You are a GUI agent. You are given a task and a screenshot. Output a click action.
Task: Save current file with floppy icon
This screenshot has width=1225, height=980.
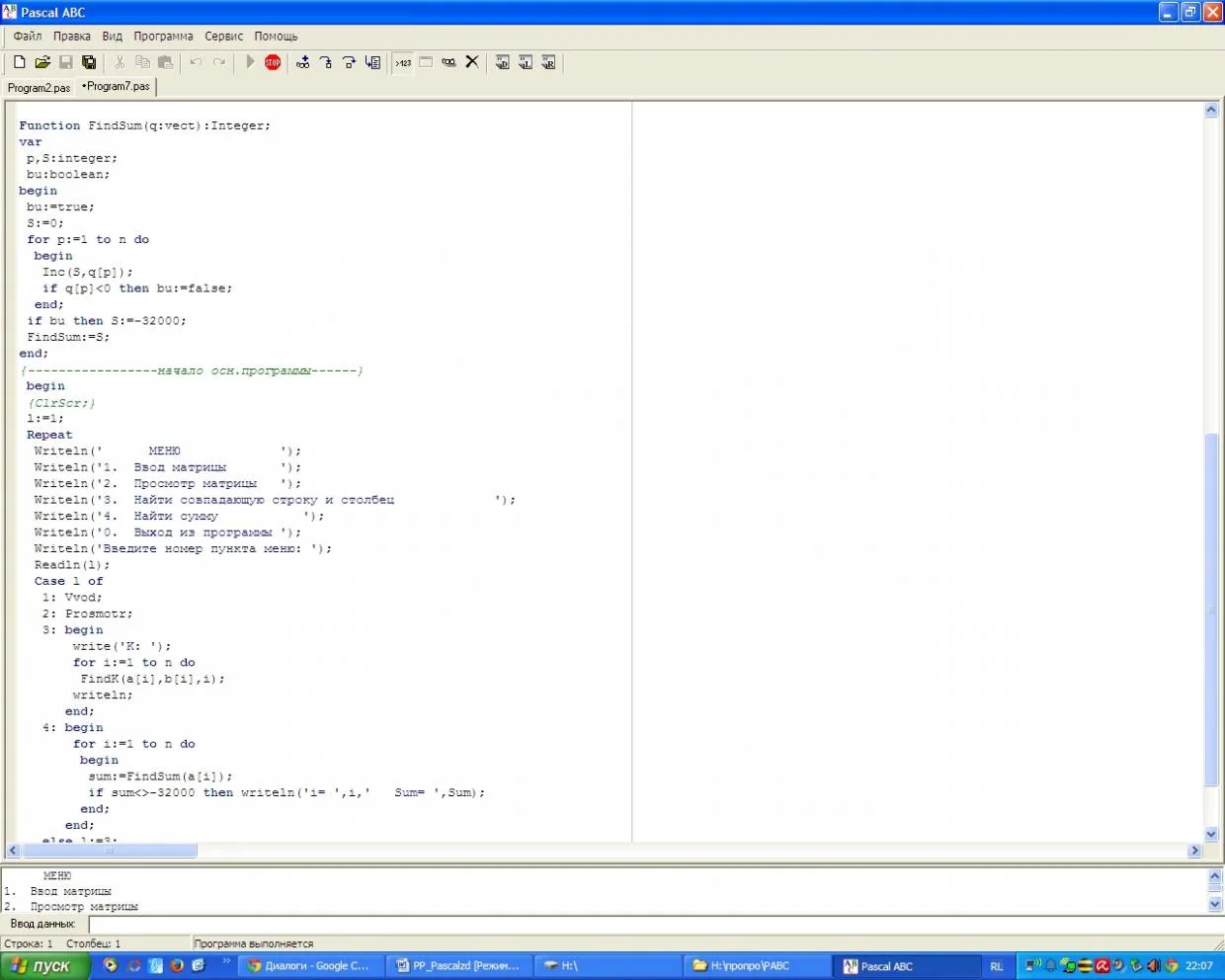66,62
